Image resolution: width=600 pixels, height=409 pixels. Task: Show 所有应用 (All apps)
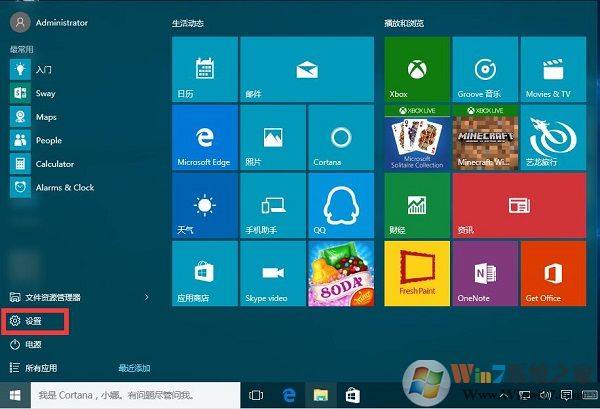click(x=33, y=368)
